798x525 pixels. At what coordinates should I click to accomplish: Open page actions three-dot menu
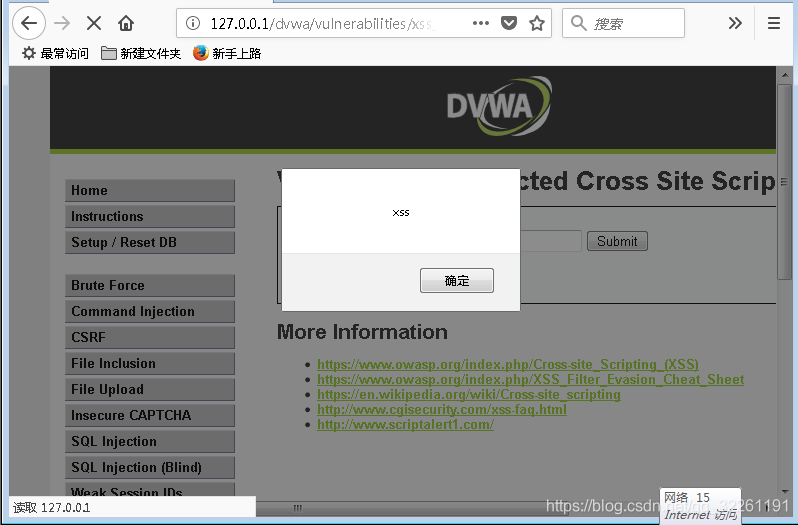480,23
